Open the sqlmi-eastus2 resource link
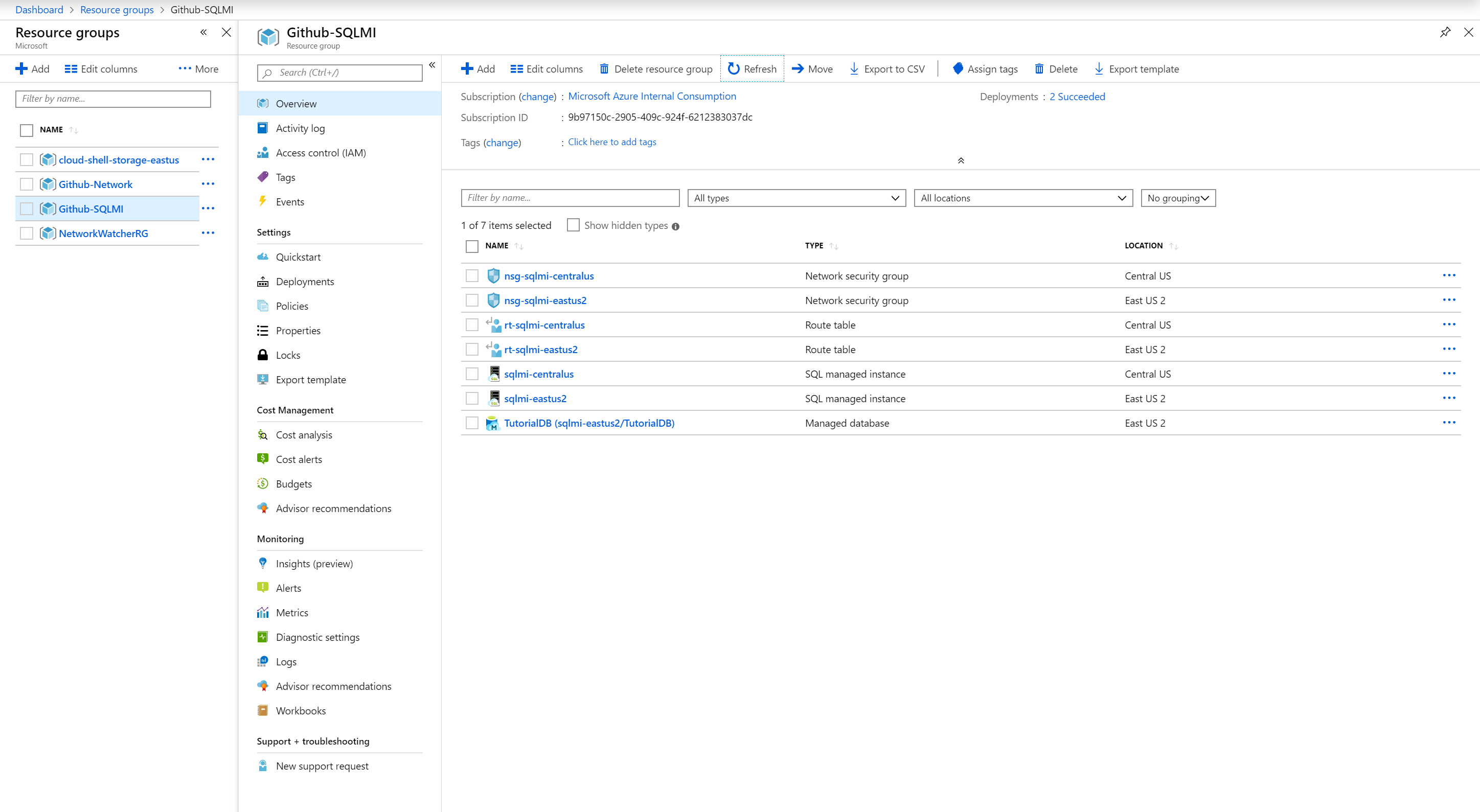The width and height of the screenshot is (1480, 812). (x=535, y=398)
